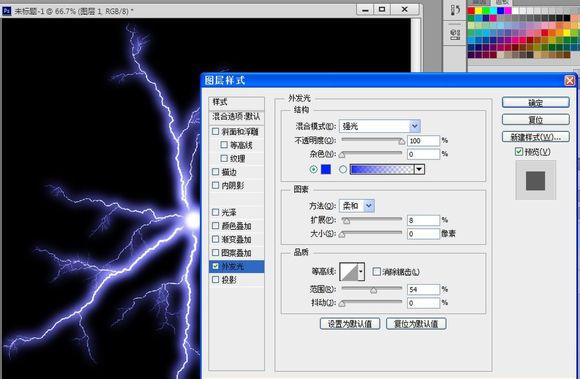Viewport: 580px width, 379px height.
Task: Click the Photoshop Ps document icon
Action: 6,11
